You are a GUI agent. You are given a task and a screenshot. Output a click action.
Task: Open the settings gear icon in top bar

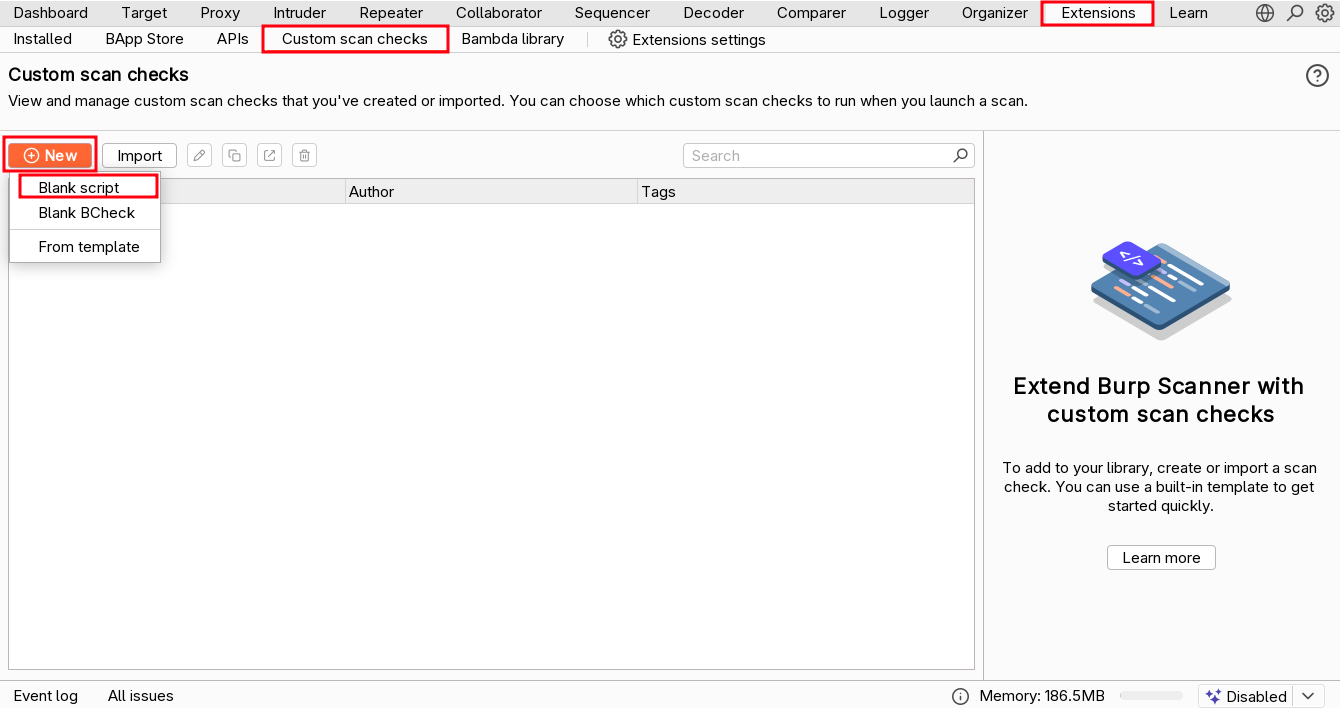pyautogui.click(x=1324, y=13)
